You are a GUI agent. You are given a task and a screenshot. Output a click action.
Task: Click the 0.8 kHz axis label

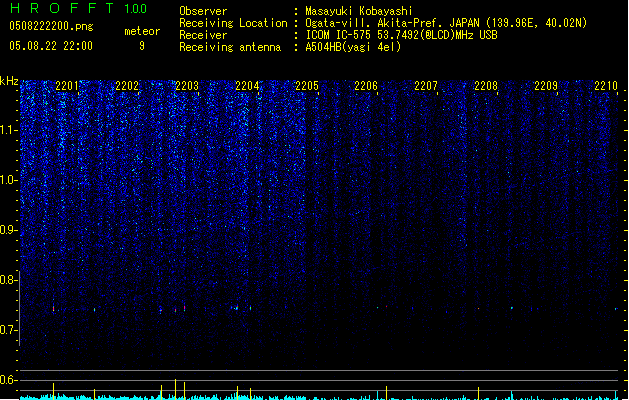(9, 280)
